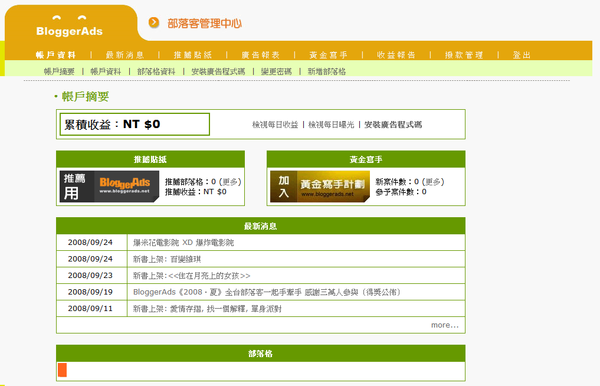Select the 帳戶摘要 sub-menu tab

point(59,72)
